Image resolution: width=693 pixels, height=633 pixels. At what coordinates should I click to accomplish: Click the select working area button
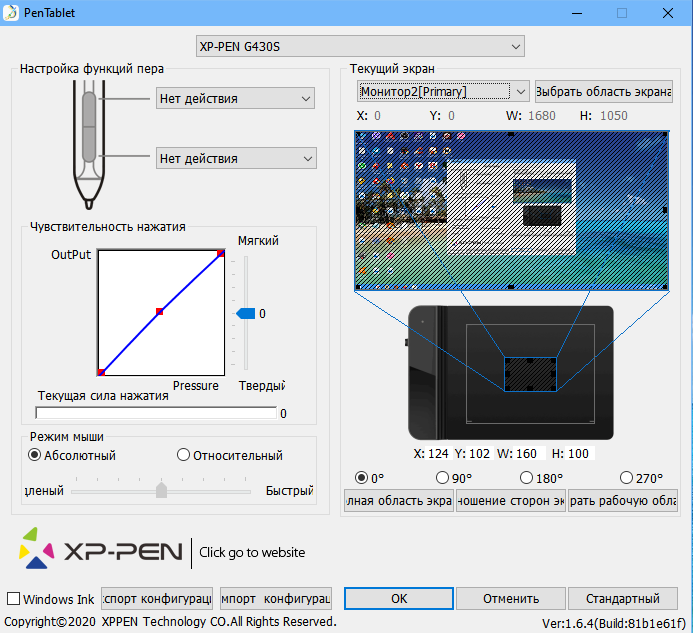click(x=623, y=501)
